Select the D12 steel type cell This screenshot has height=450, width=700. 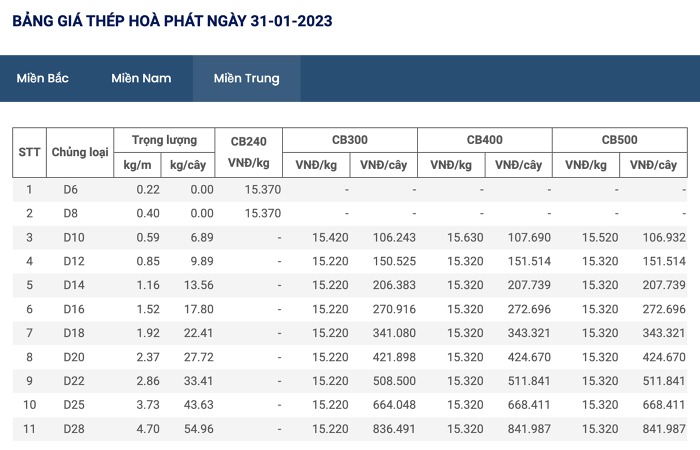click(x=74, y=261)
